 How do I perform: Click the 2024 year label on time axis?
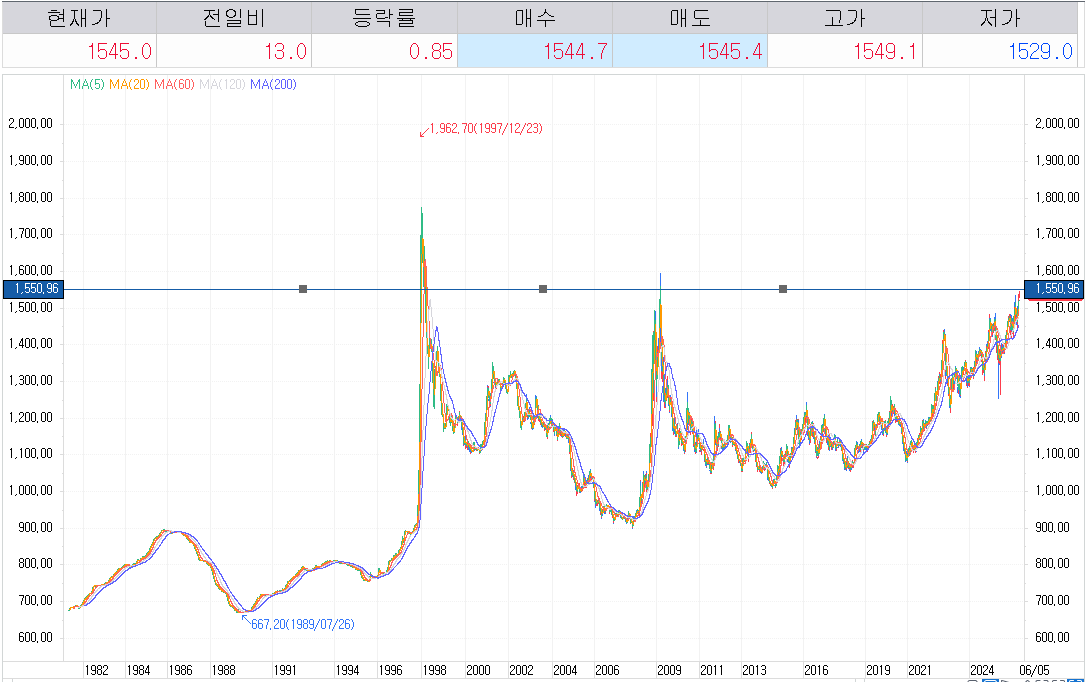tap(982, 670)
